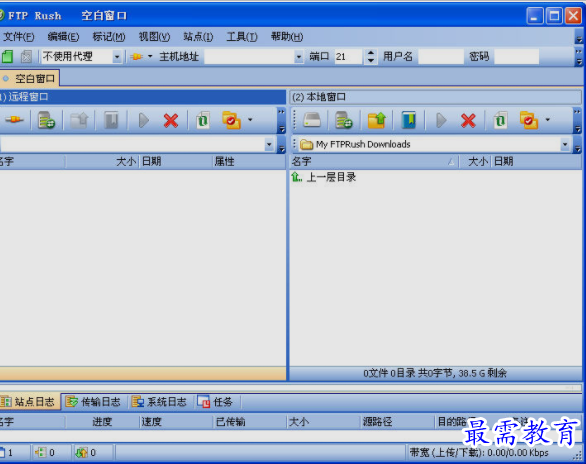
Task: Open the 文件(F) menu
Action: (x=18, y=37)
